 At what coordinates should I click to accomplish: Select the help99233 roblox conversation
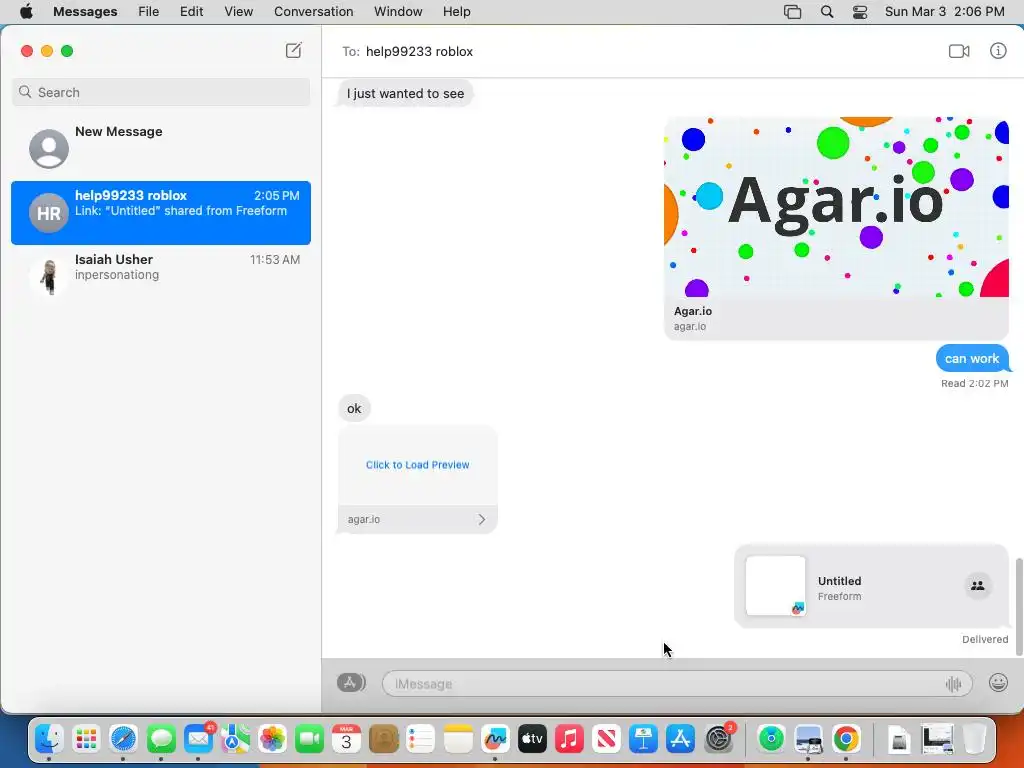coord(161,213)
